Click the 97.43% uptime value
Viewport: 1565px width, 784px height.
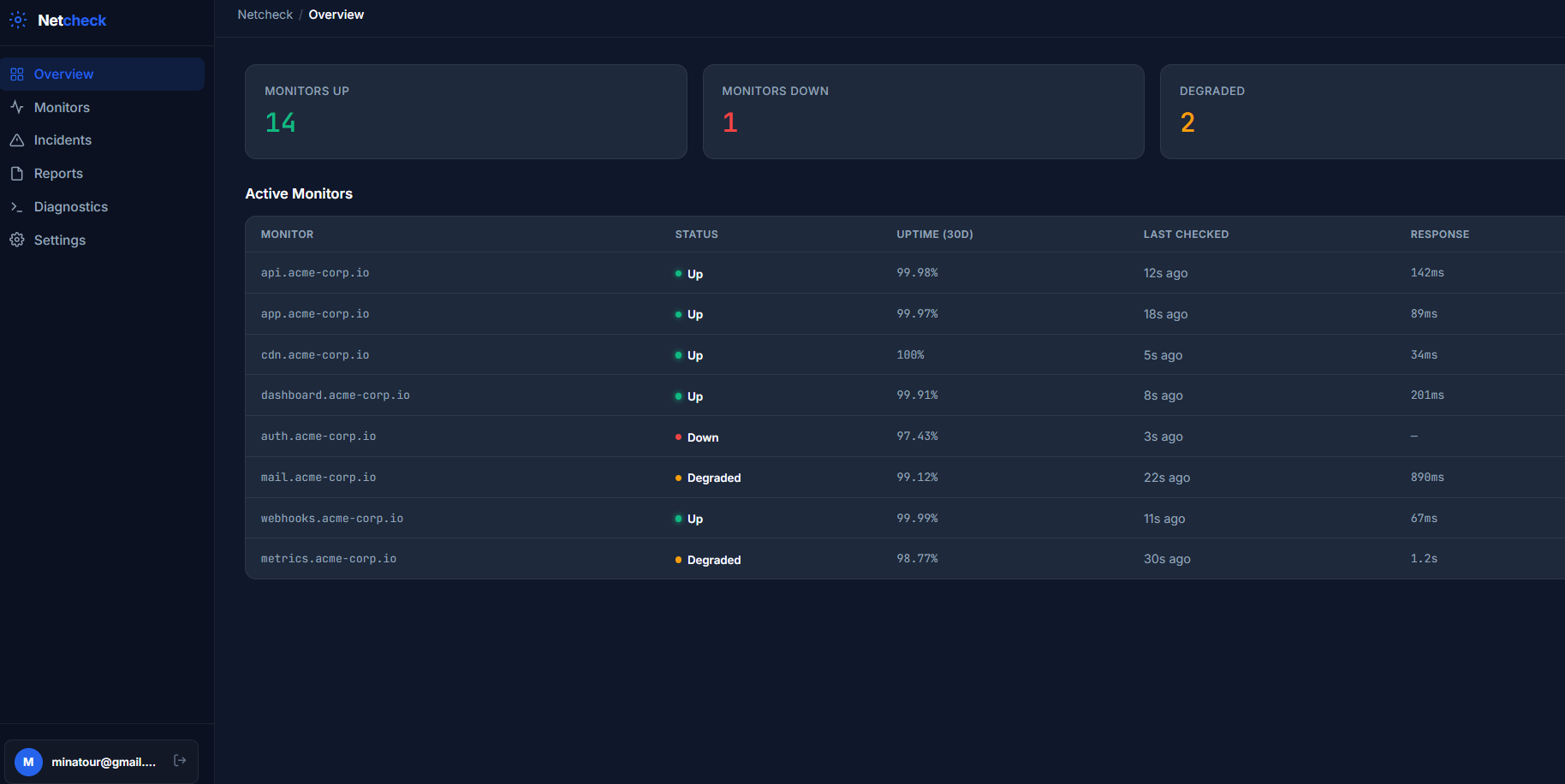[917, 437]
